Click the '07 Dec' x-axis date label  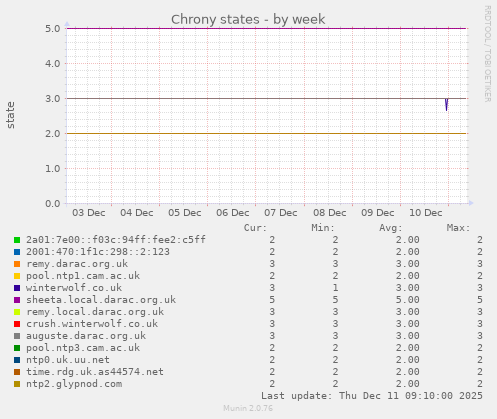coord(281,213)
